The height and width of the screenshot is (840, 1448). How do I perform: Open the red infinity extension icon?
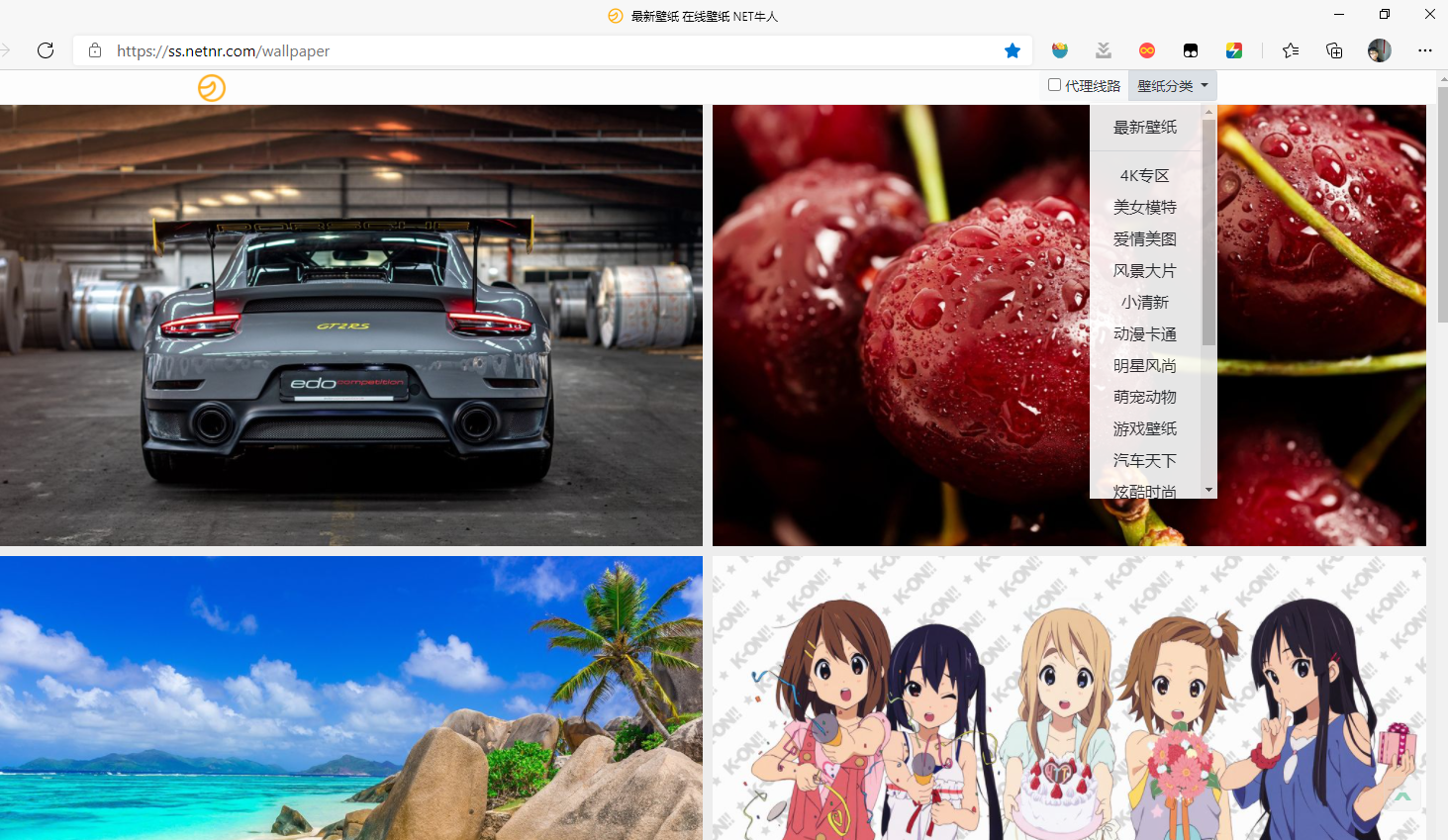coord(1147,50)
